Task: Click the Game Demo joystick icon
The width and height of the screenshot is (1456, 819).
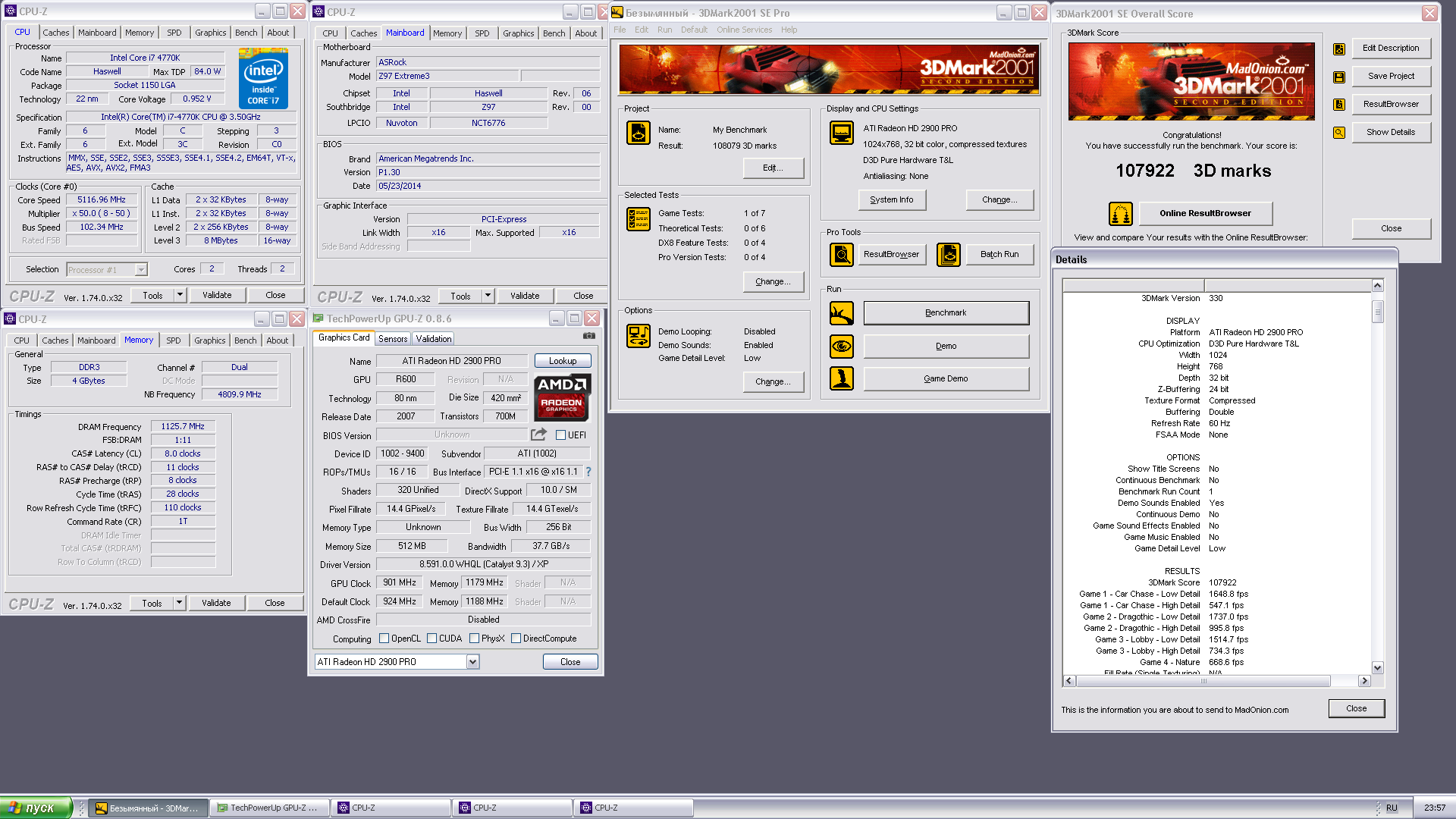Action: coord(842,378)
